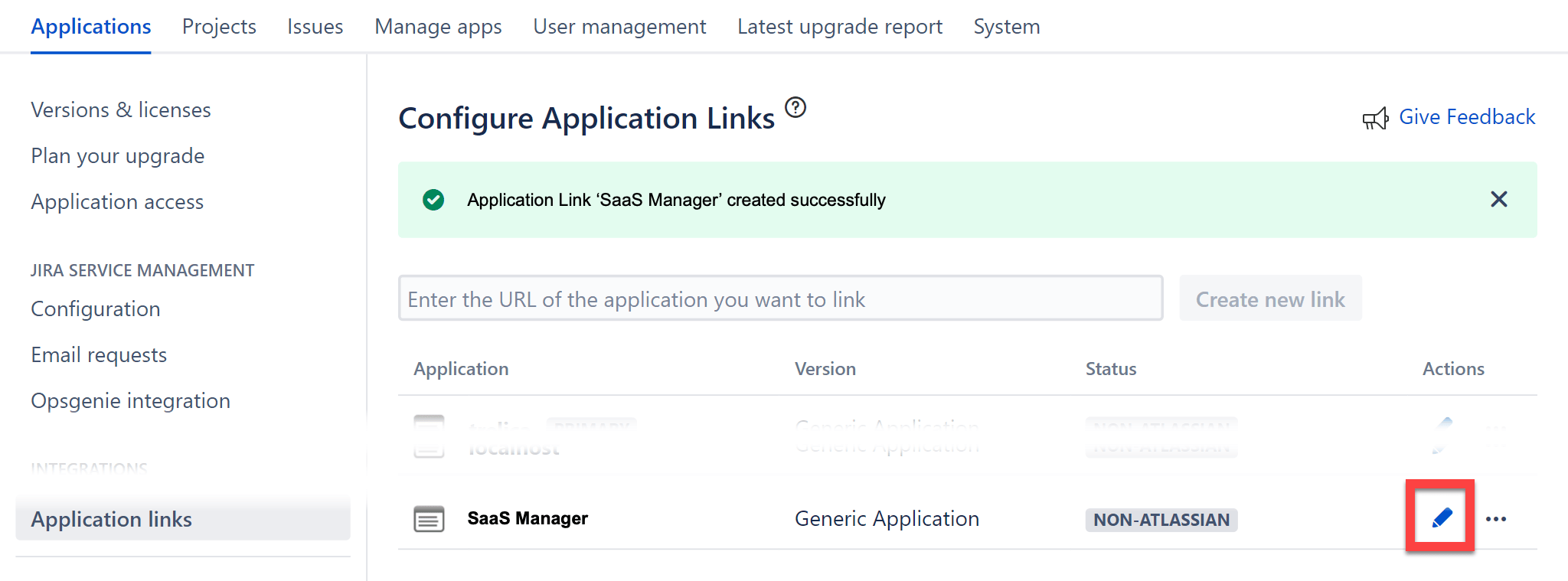This screenshot has width=1568, height=581.
Task: Edit the SaaS Manager link with pencil icon
Action: (x=1442, y=518)
